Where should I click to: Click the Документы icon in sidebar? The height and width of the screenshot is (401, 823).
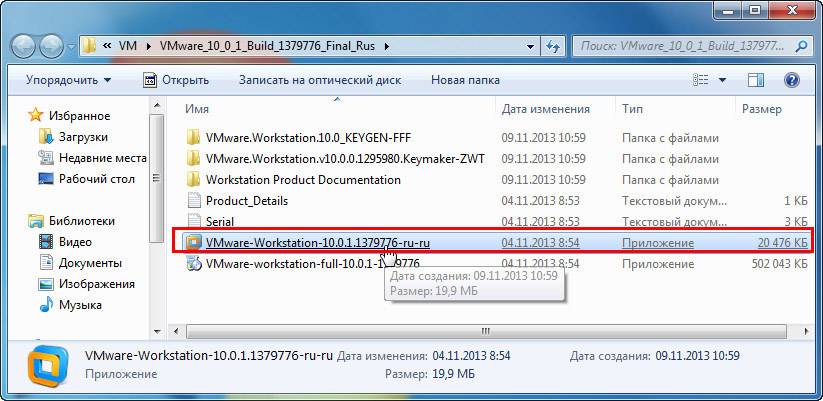tap(46, 262)
